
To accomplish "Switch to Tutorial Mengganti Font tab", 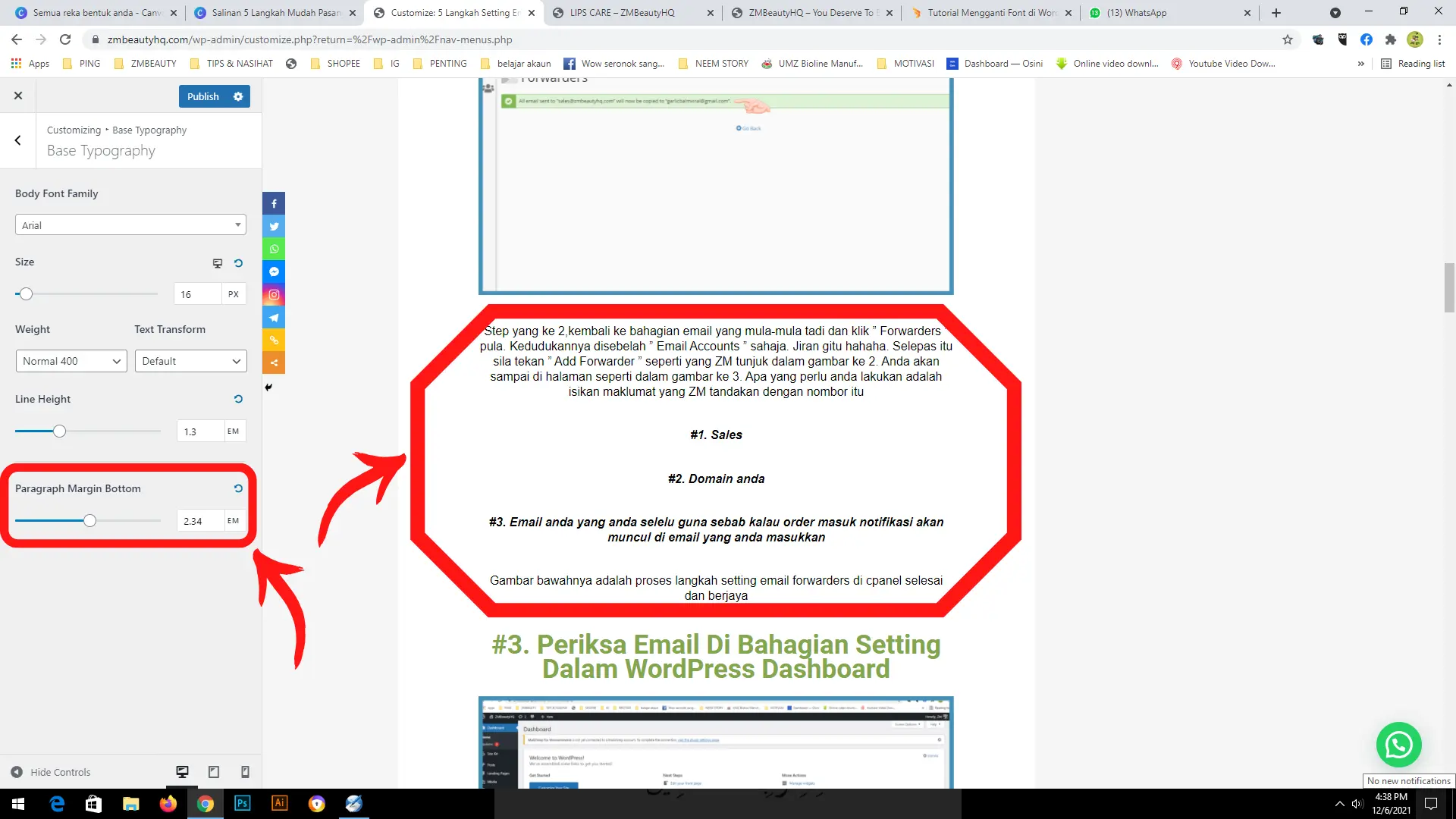I will pos(990,13).
